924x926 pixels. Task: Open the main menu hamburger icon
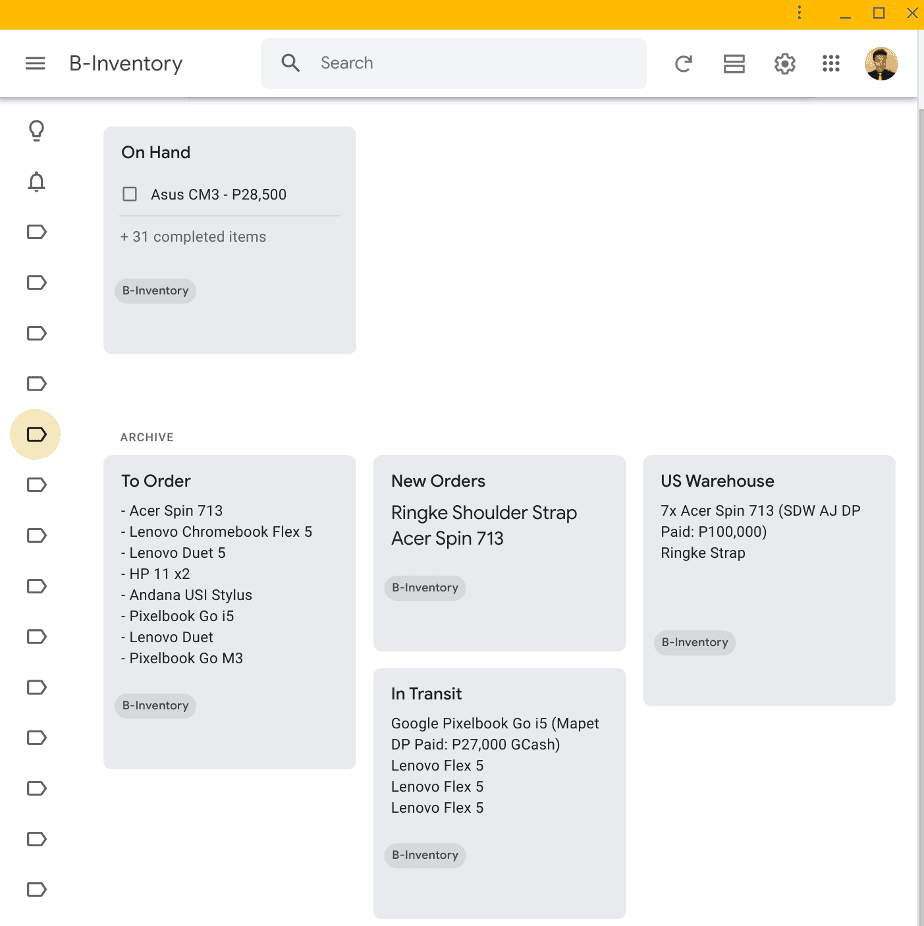35,63
